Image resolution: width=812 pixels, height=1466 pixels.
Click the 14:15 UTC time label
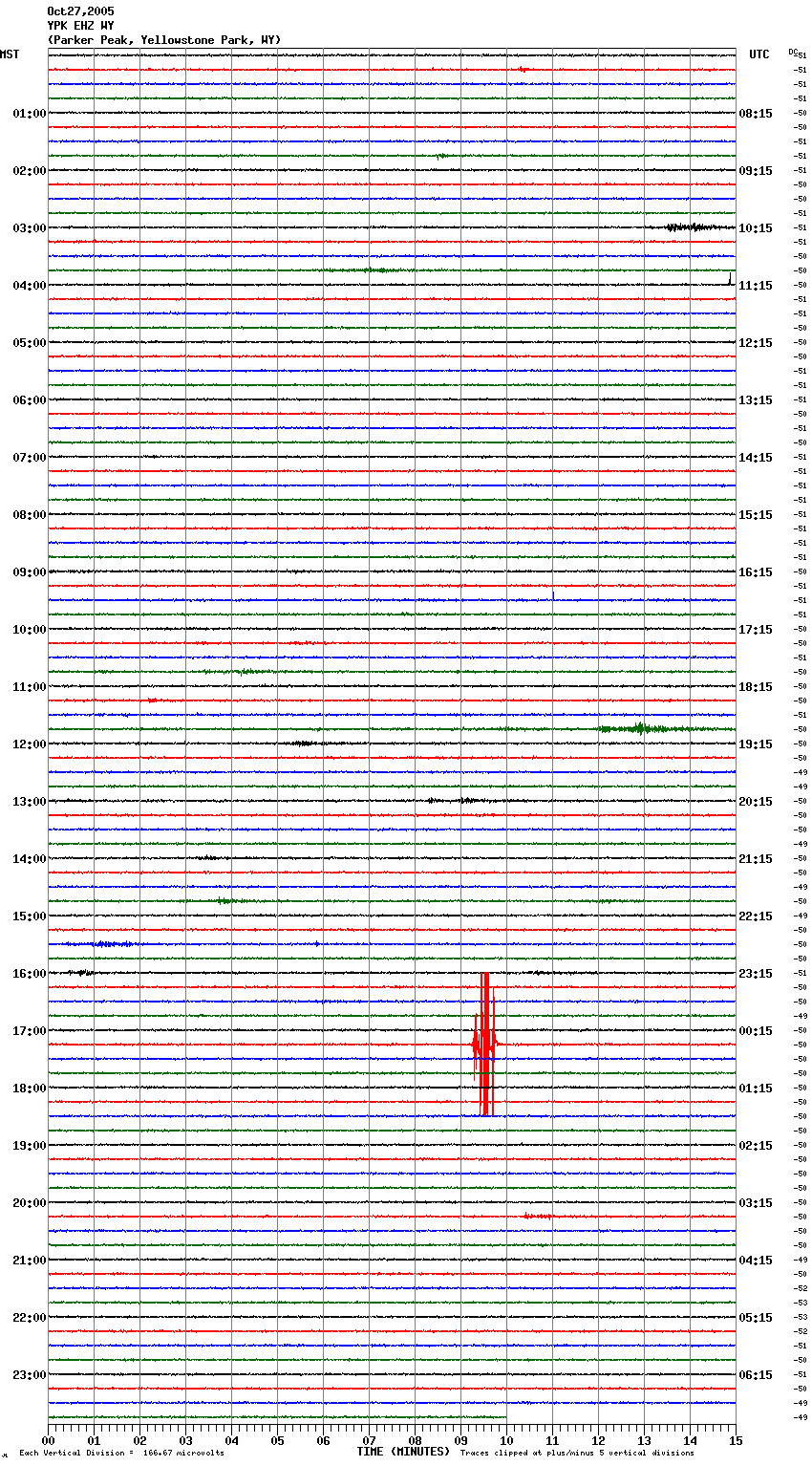(756, 458)
